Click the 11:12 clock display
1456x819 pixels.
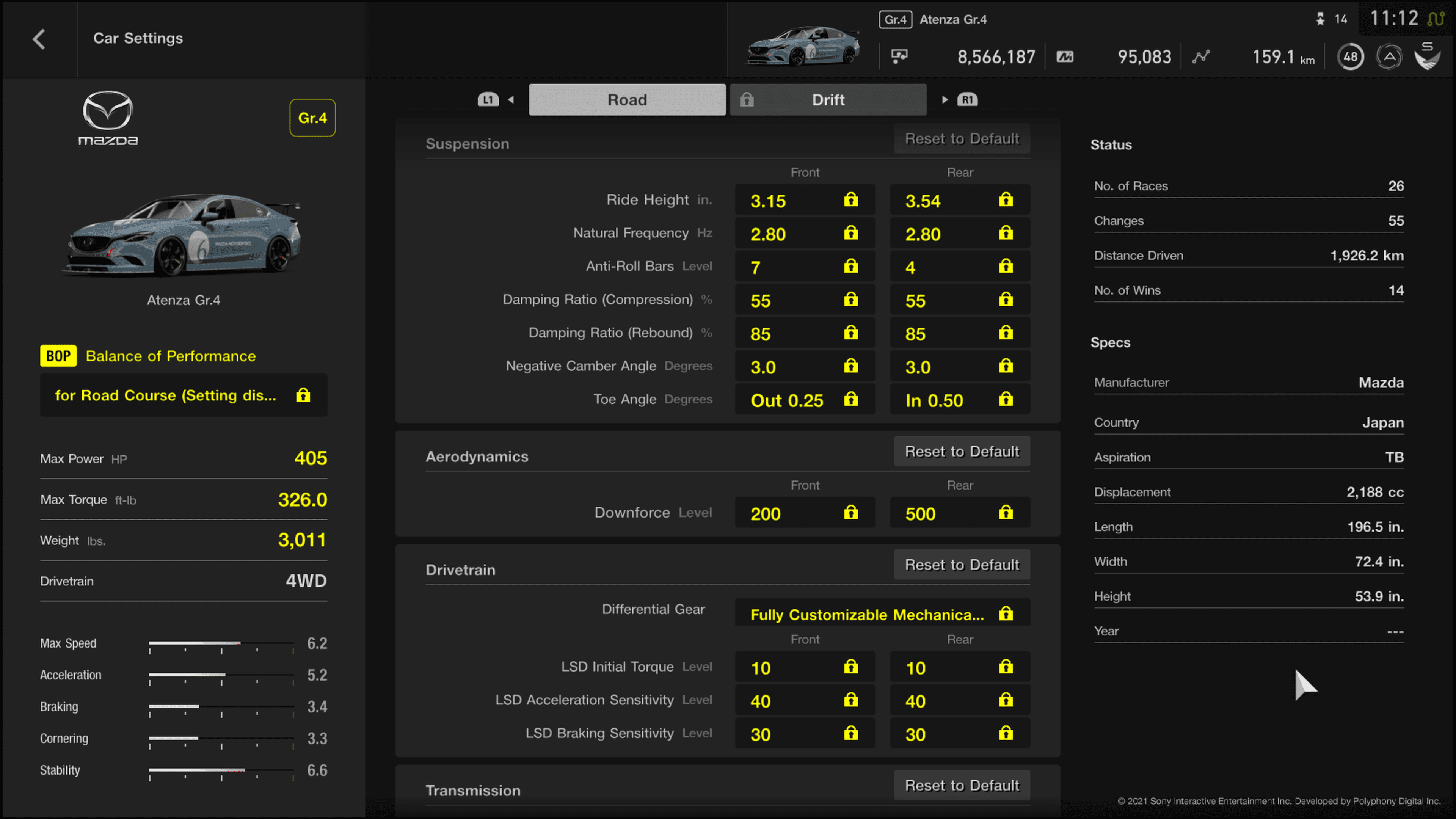point(1394,19)
